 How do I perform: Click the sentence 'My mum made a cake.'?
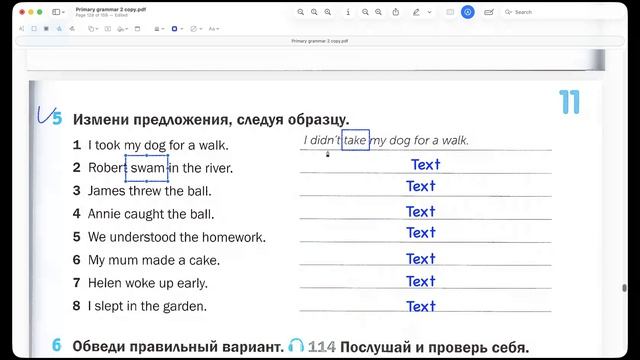click(154, 260)
